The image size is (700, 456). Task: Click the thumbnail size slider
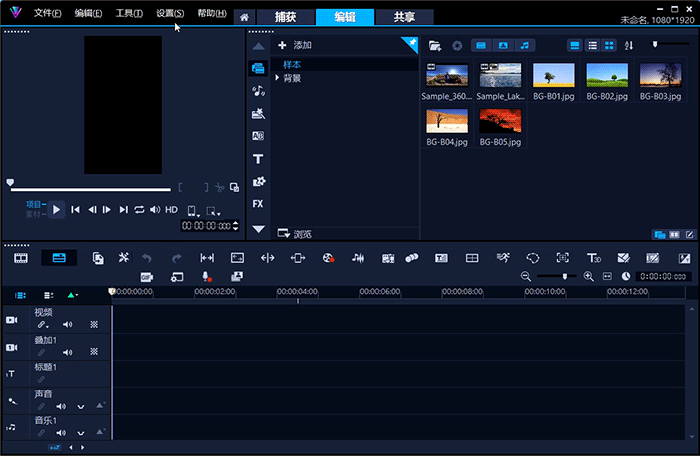pos(656,44)
